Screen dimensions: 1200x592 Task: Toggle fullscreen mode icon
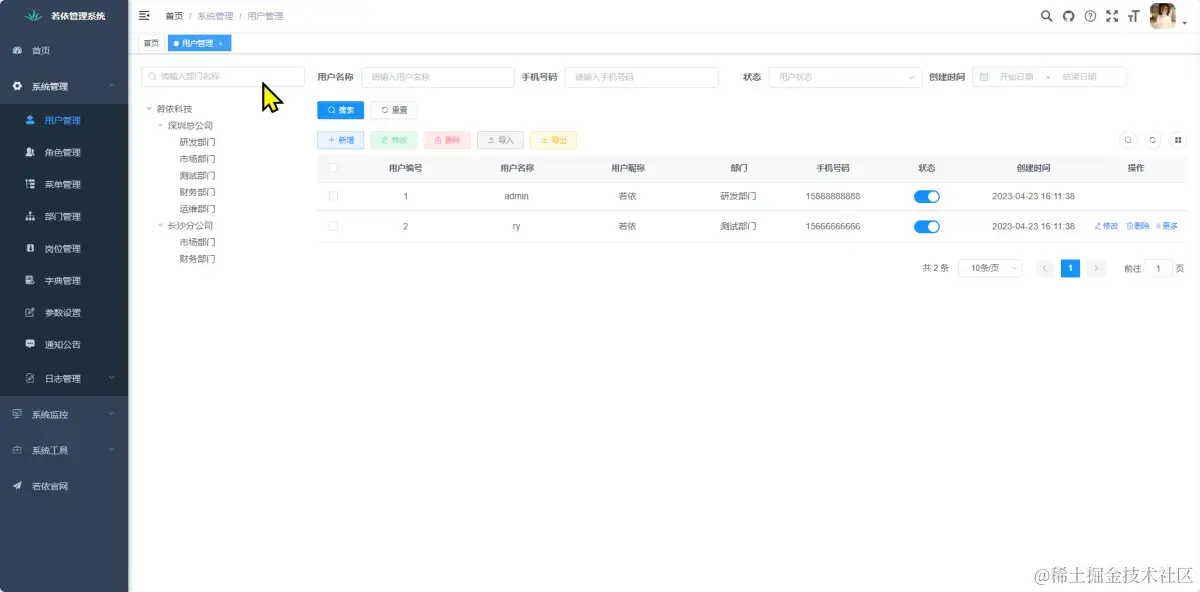(1112, 16)
